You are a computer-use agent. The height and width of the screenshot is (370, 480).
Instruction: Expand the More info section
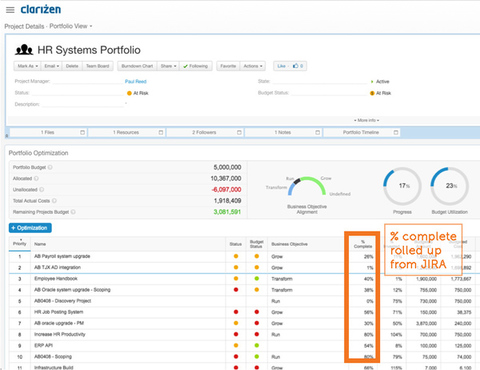coord(367,120)
